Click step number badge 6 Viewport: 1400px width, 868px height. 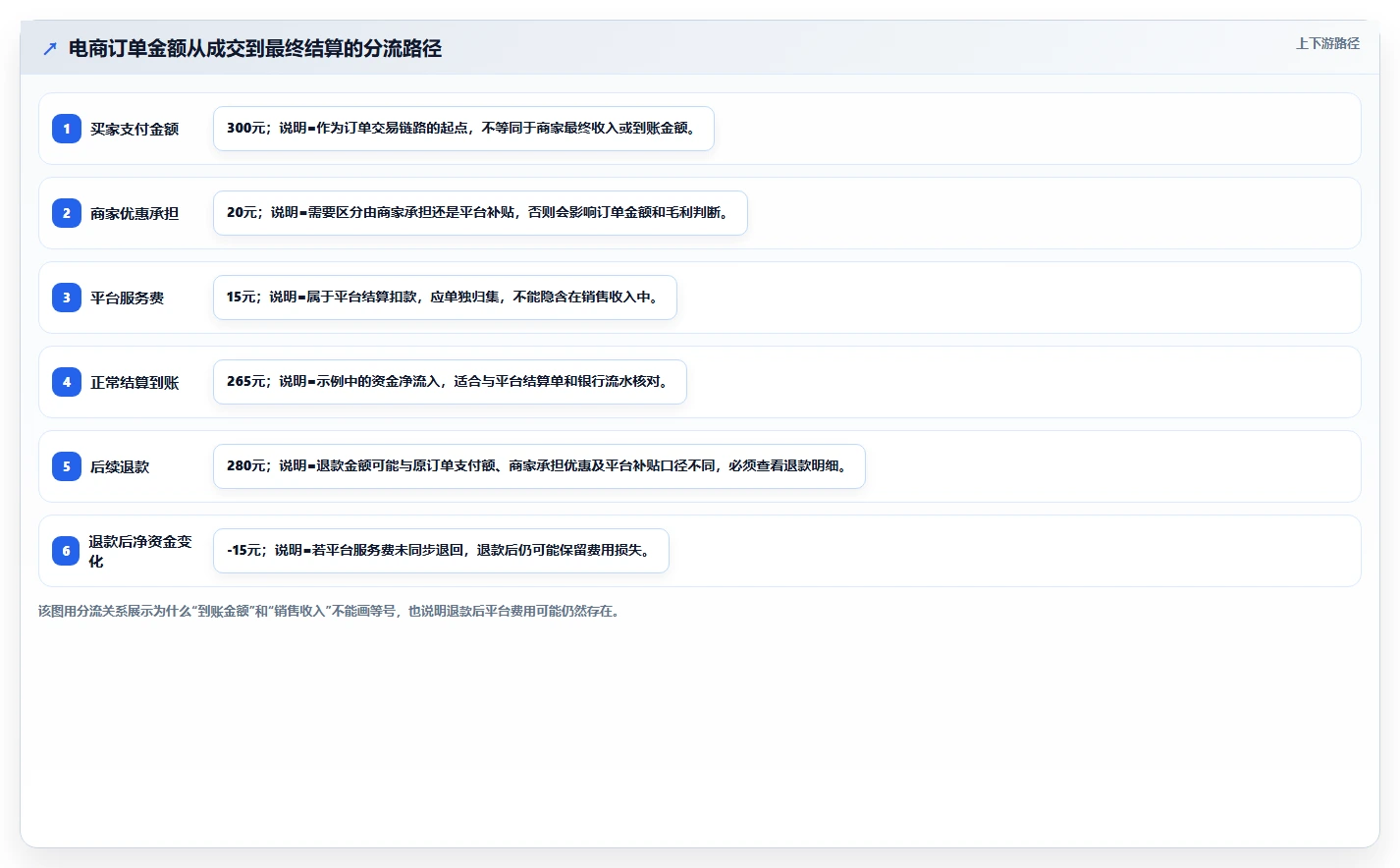(67, 551)
